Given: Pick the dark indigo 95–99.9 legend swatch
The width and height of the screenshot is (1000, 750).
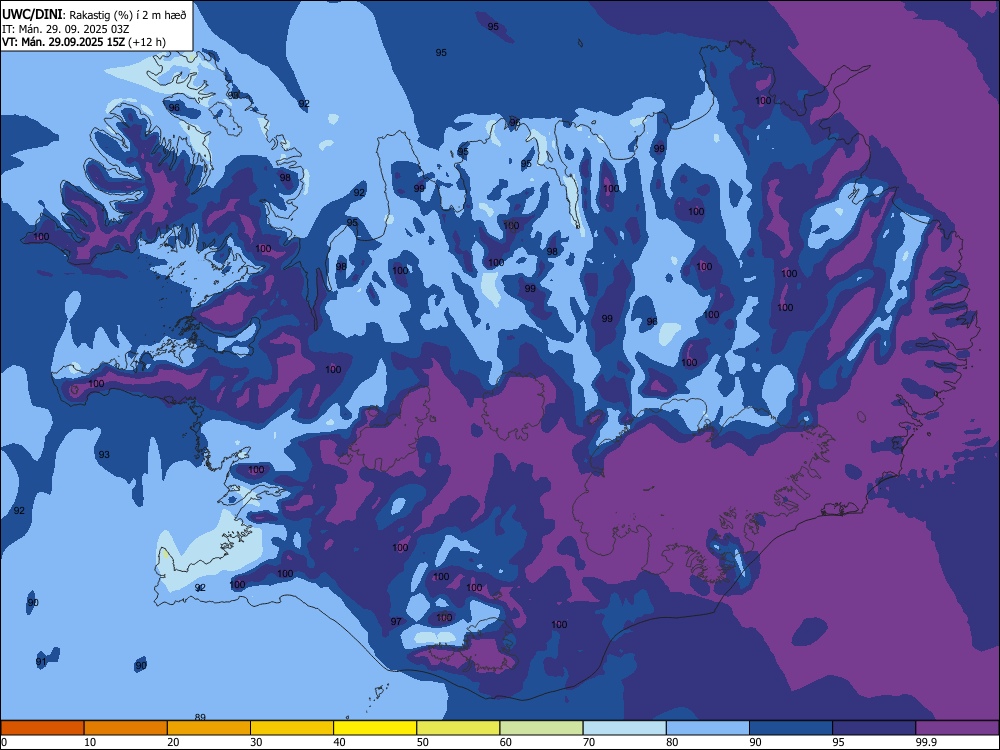Looking at the screenshot, I should tap(874, 728).
